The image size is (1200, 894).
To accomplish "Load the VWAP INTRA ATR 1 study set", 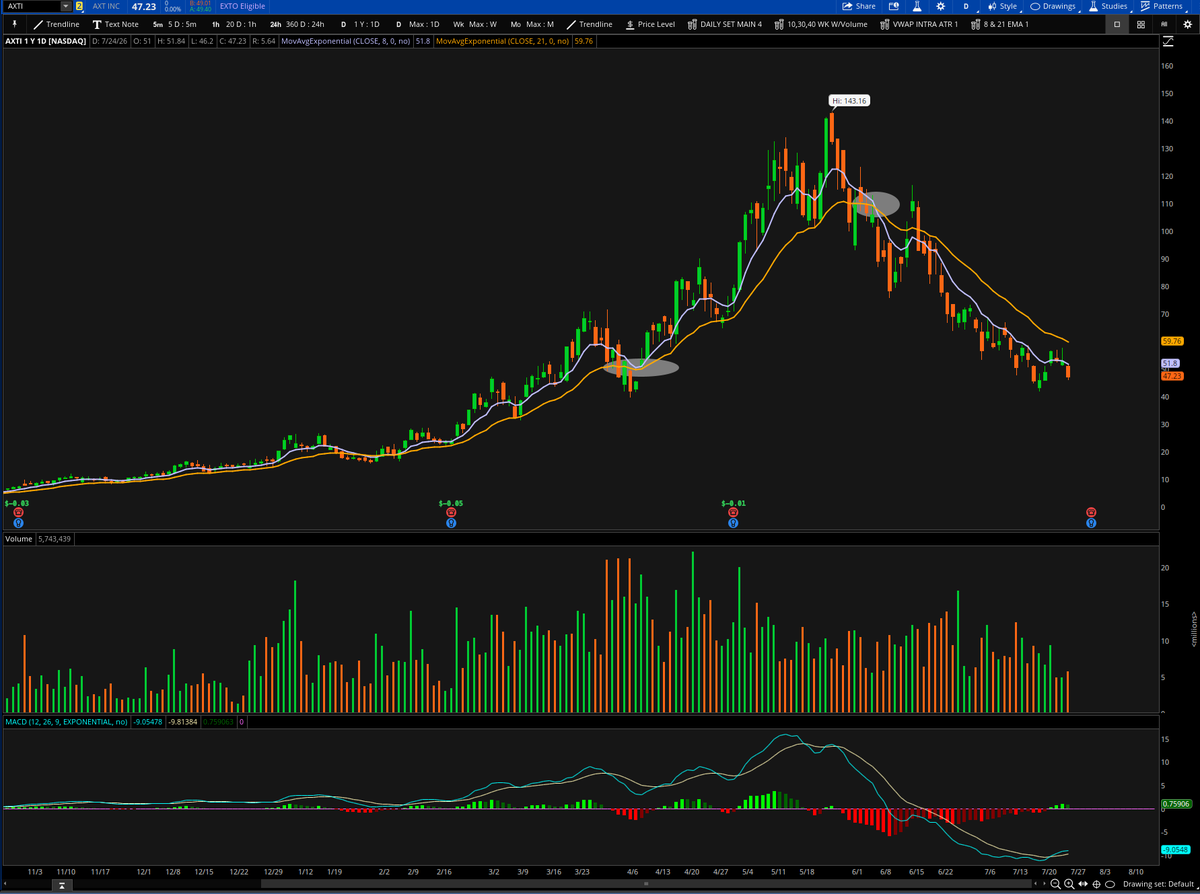I will pyautogui.click(x=919, y=24).
